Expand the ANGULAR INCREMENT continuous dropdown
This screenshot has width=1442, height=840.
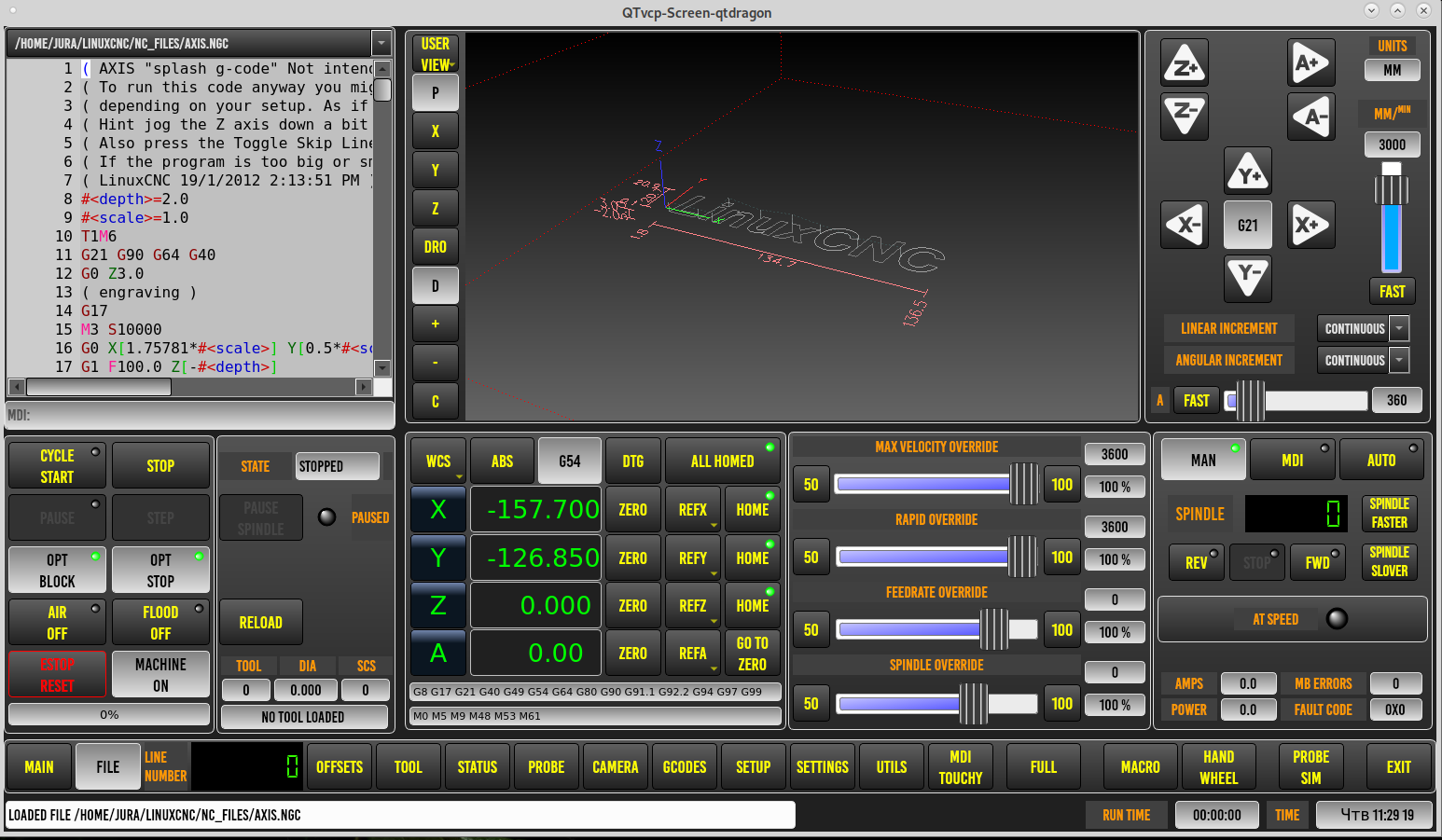point(1399,360)
